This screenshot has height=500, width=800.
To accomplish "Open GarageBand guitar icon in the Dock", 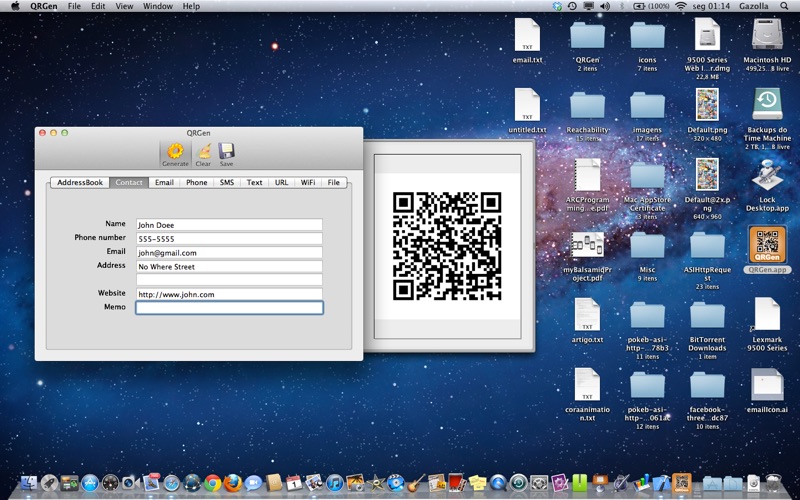I will pos(416,483).
